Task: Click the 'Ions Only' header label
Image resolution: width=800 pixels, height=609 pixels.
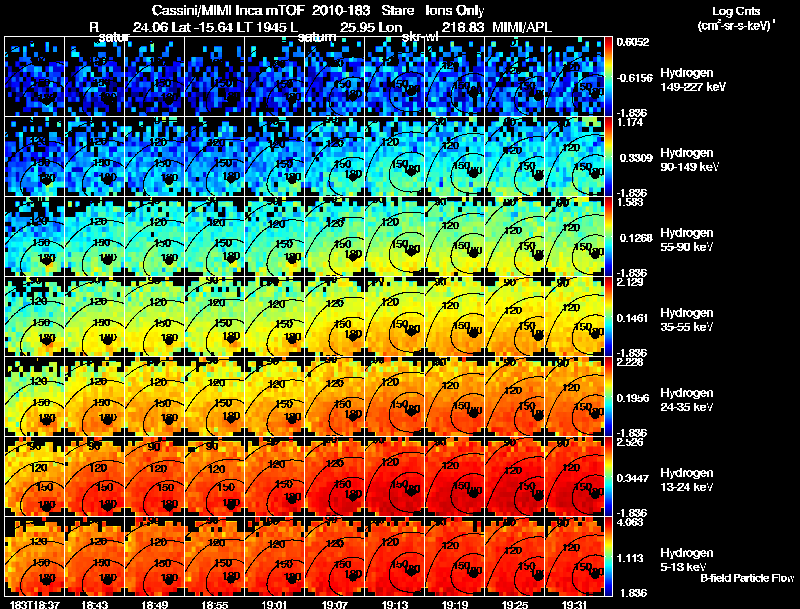Action: point(455,10)
